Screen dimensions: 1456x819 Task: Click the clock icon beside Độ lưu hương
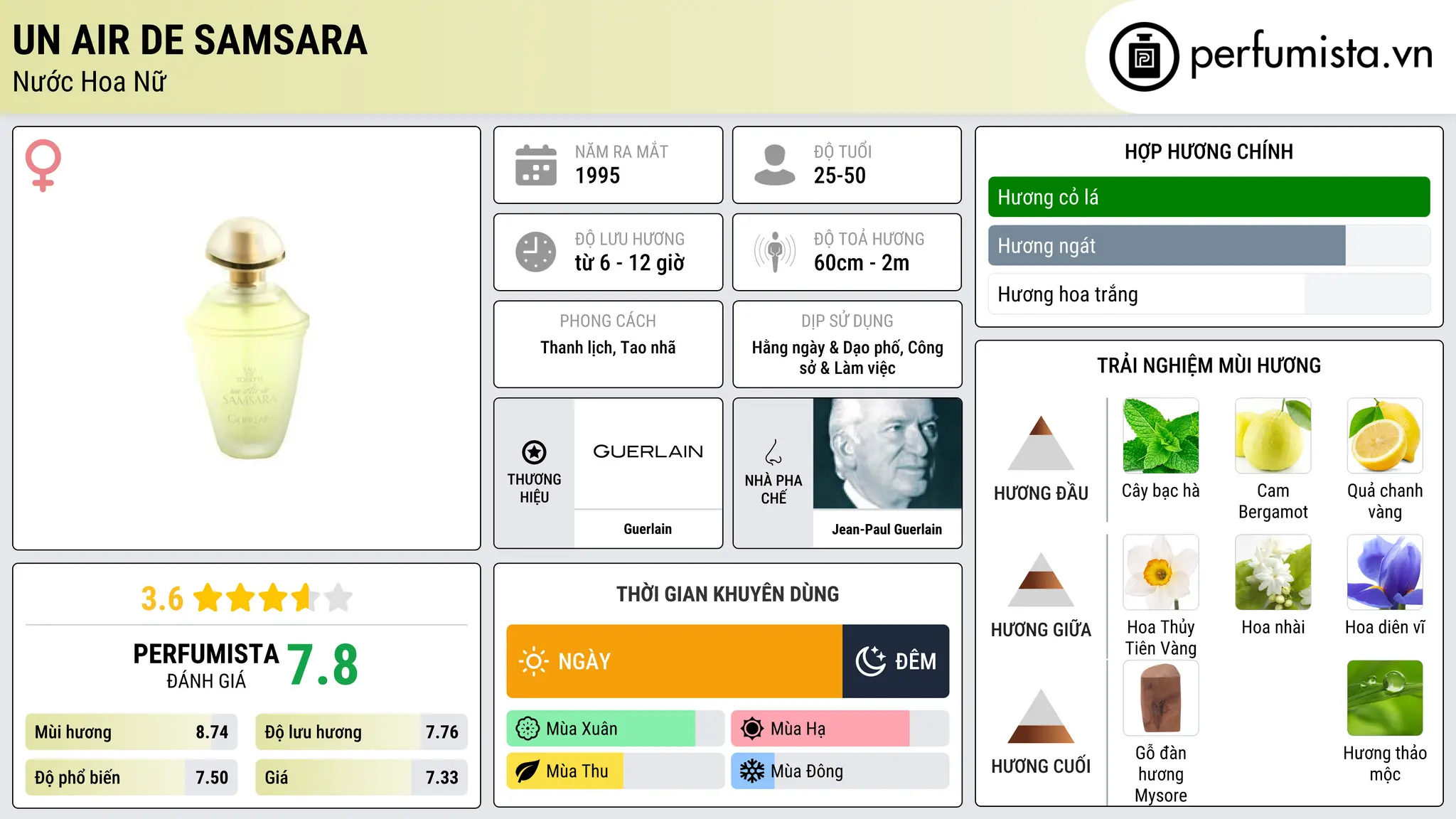tap(536, 252)
